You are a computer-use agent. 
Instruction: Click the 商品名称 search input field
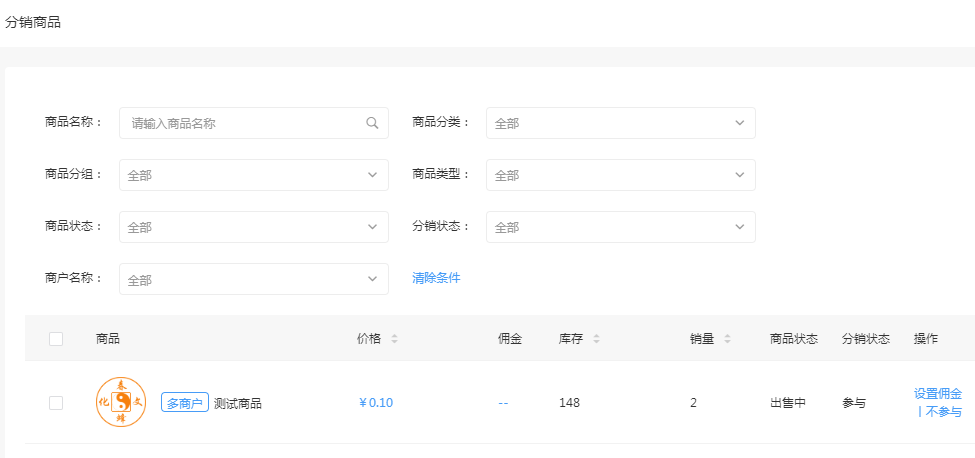click(245, 123)
